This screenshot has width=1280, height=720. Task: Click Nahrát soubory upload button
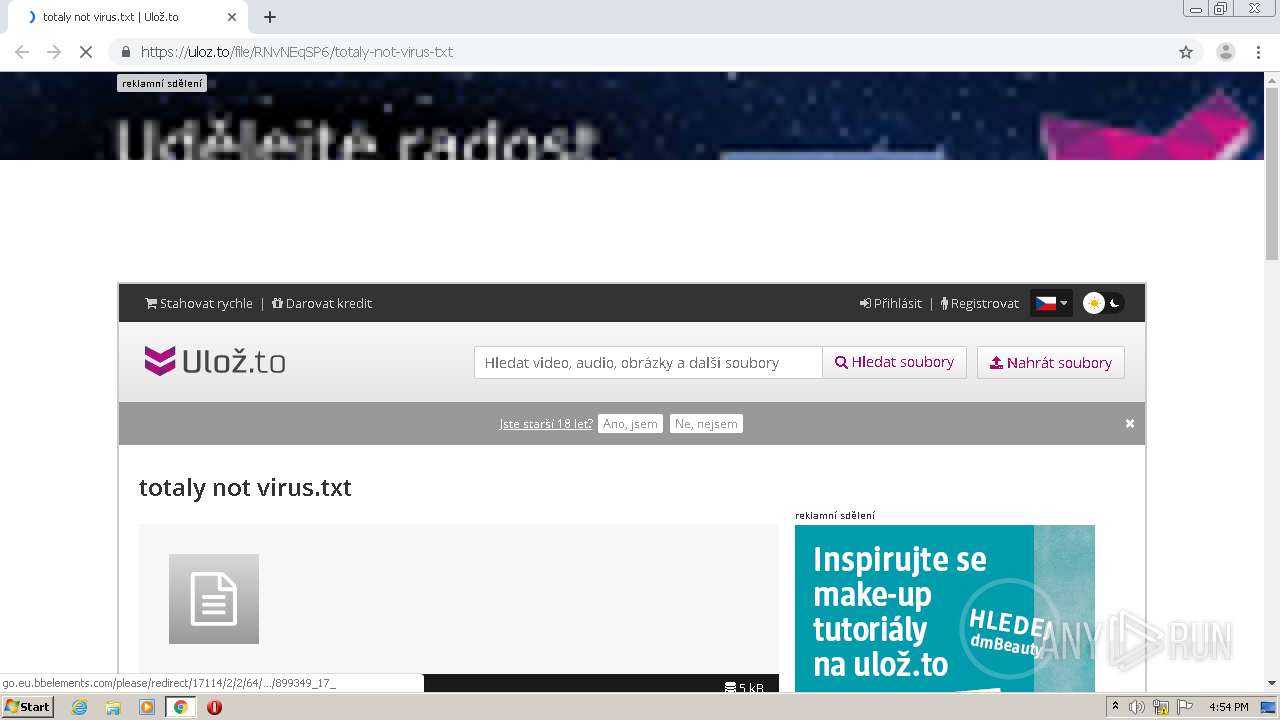tap(1051, 362)
